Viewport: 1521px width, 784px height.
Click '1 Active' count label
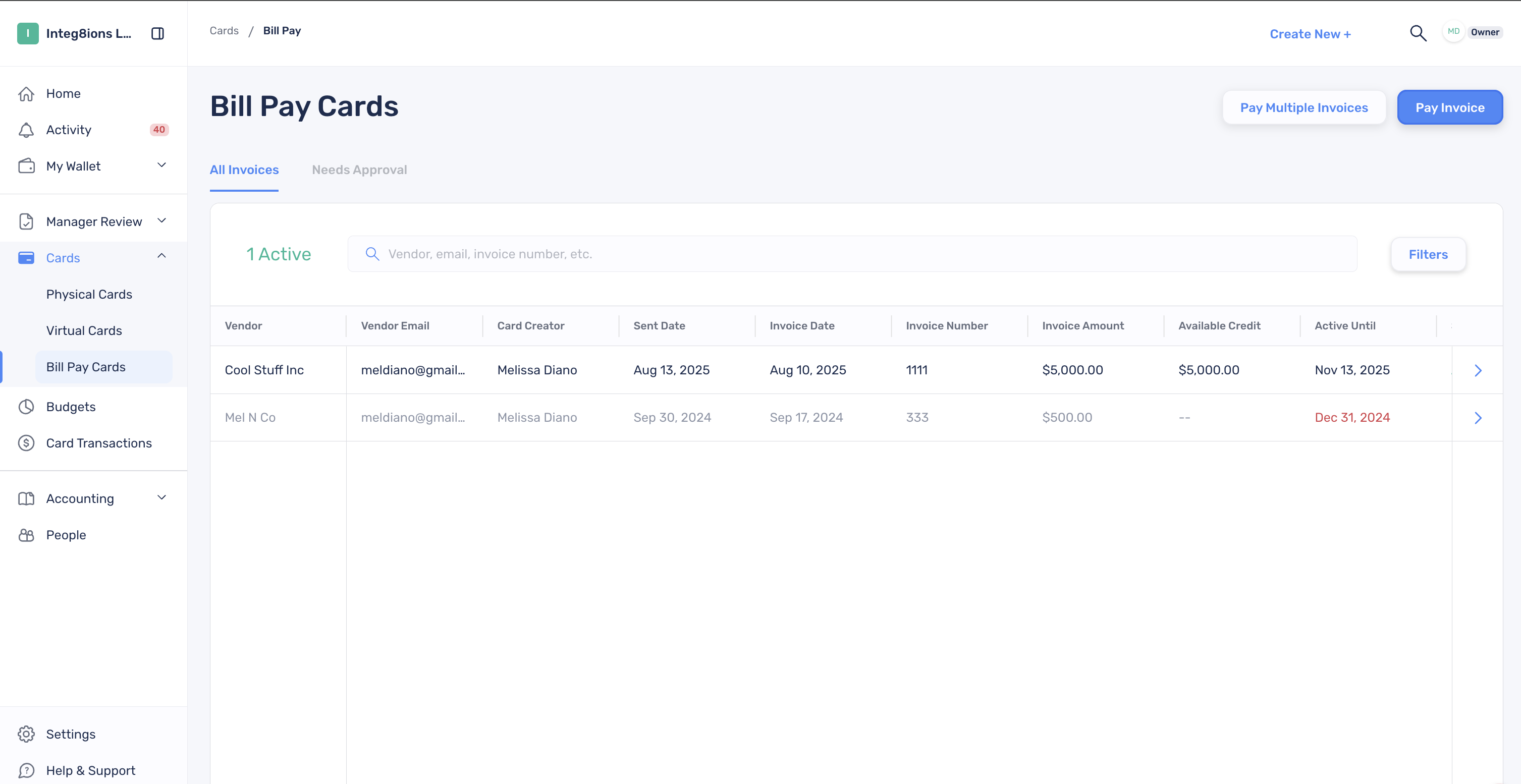click(278, 254)
